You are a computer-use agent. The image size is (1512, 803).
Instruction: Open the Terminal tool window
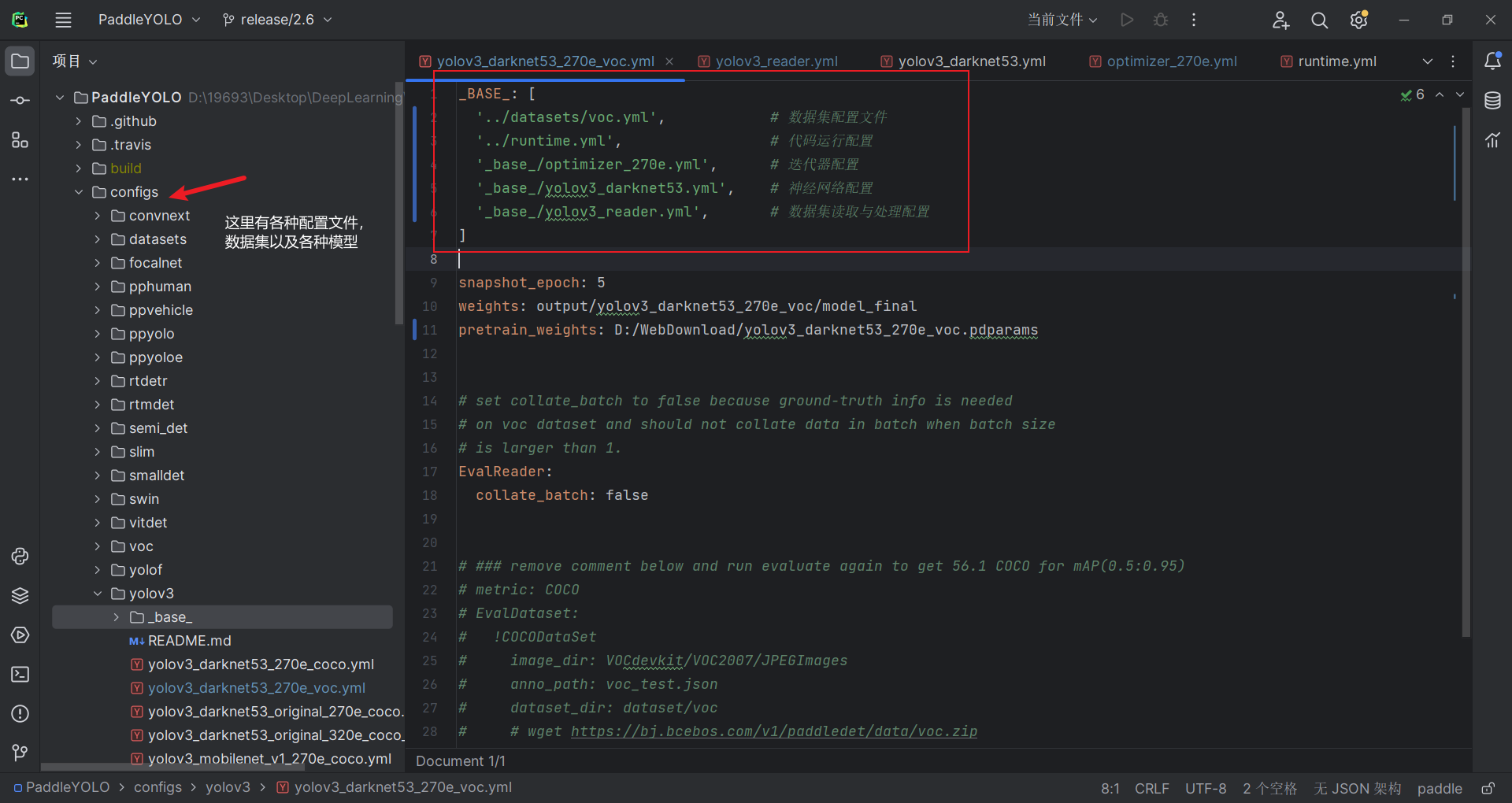pyautogui.click(x=20, y=675)
